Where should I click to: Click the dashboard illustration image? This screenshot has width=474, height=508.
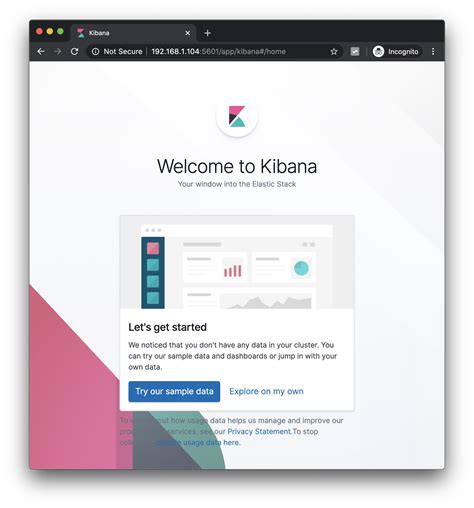pos(237,262)
